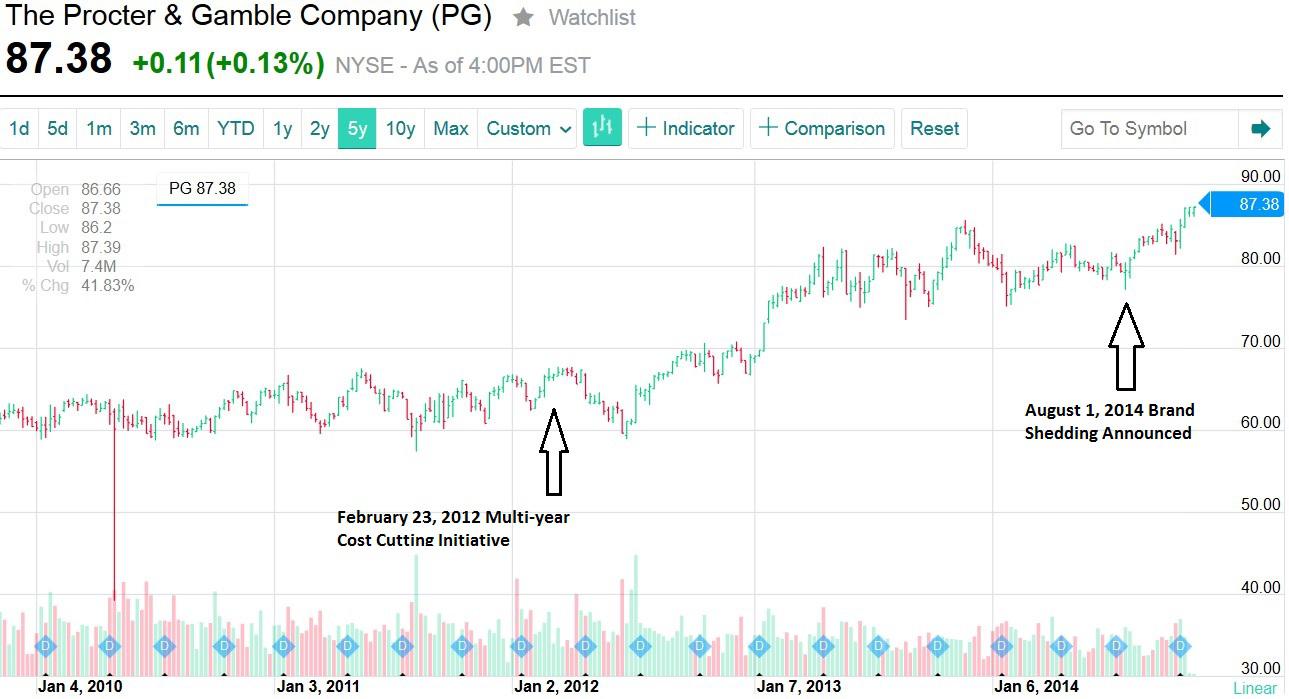Switch chart range from 5y to 10y

pos(400,128)
